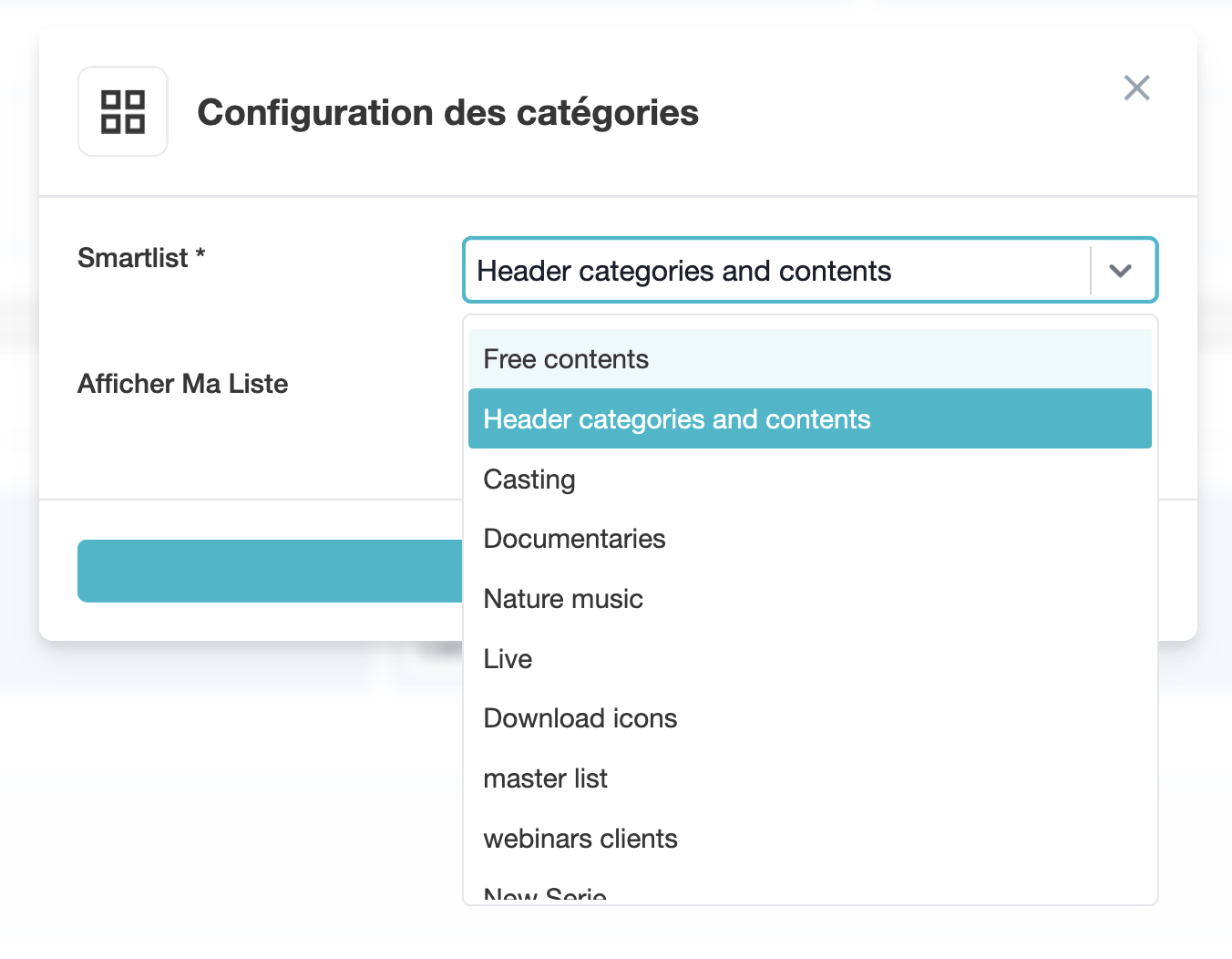Close the category configuration dialog
Screen dimensions: 1232x959
pos(1136,88)
